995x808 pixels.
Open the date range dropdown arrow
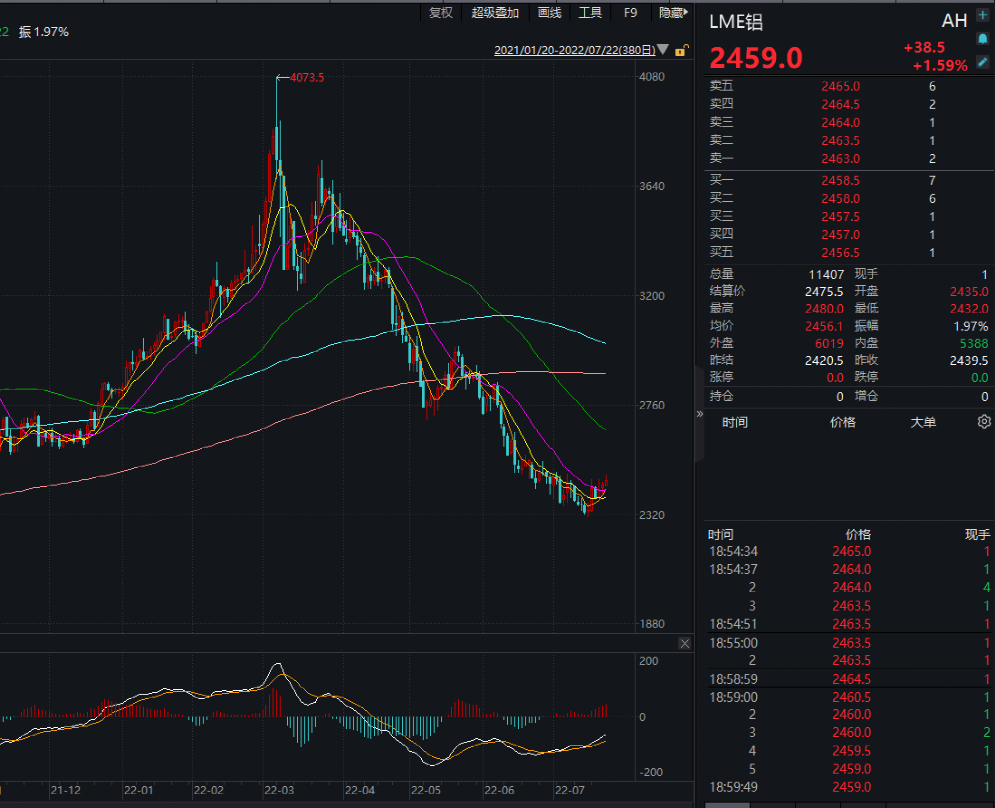tap(662, 49)
